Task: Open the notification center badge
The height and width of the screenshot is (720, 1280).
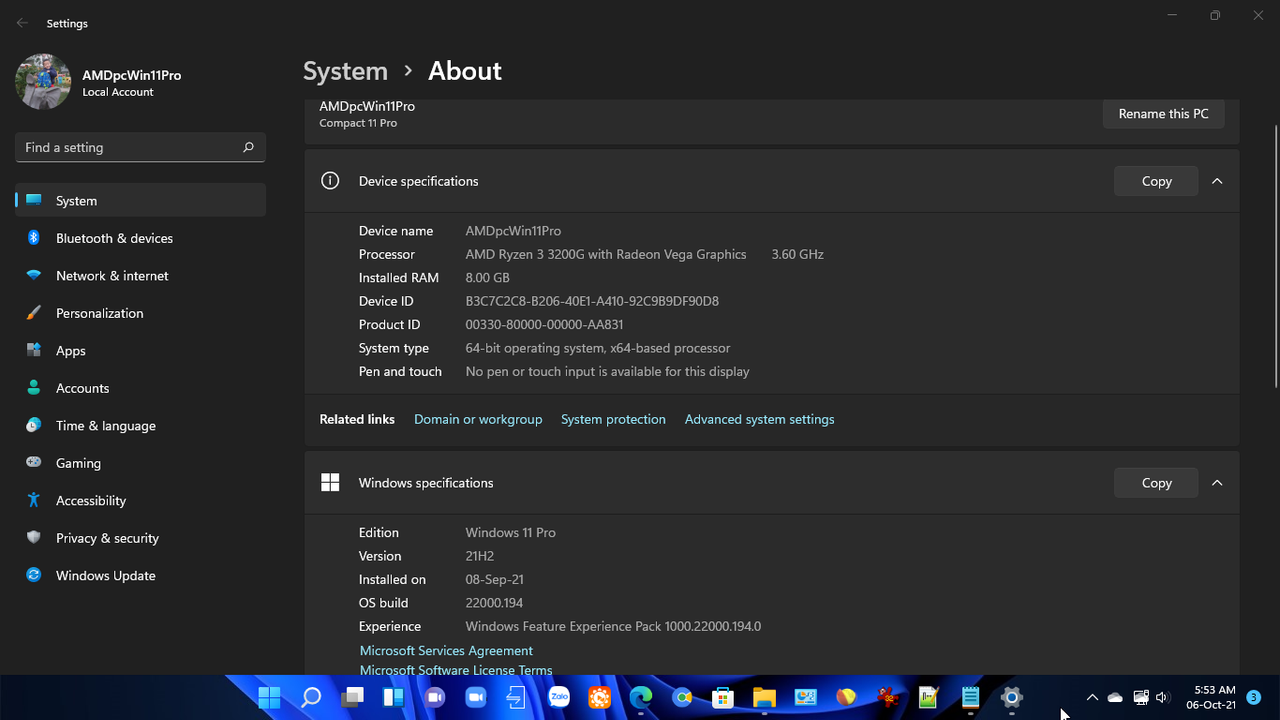Action: point(1253,697)
